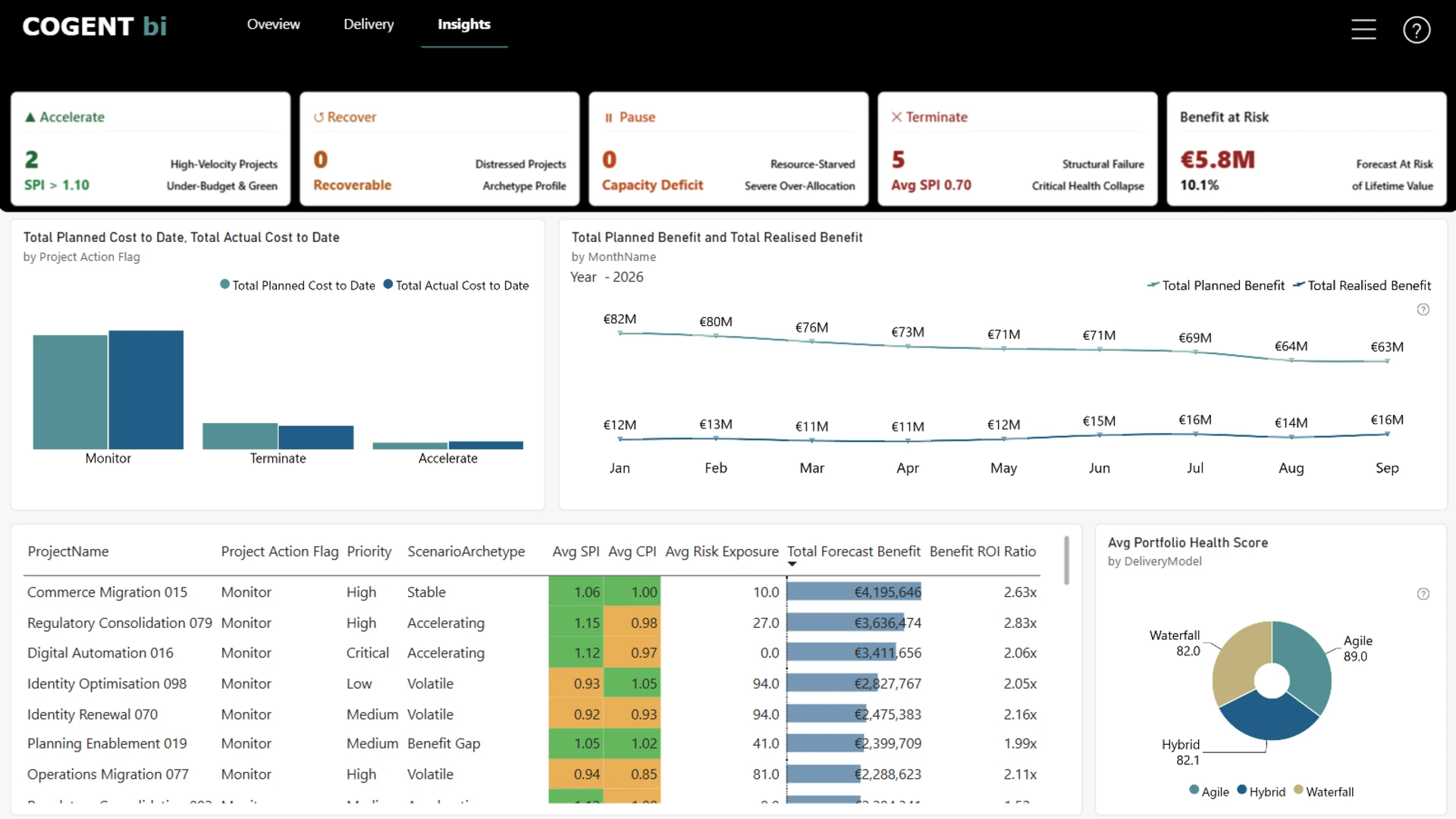Click the Terminate planned cost bar
The height and width of the screenshot is (819, 1456).
[x=240, y=436]
